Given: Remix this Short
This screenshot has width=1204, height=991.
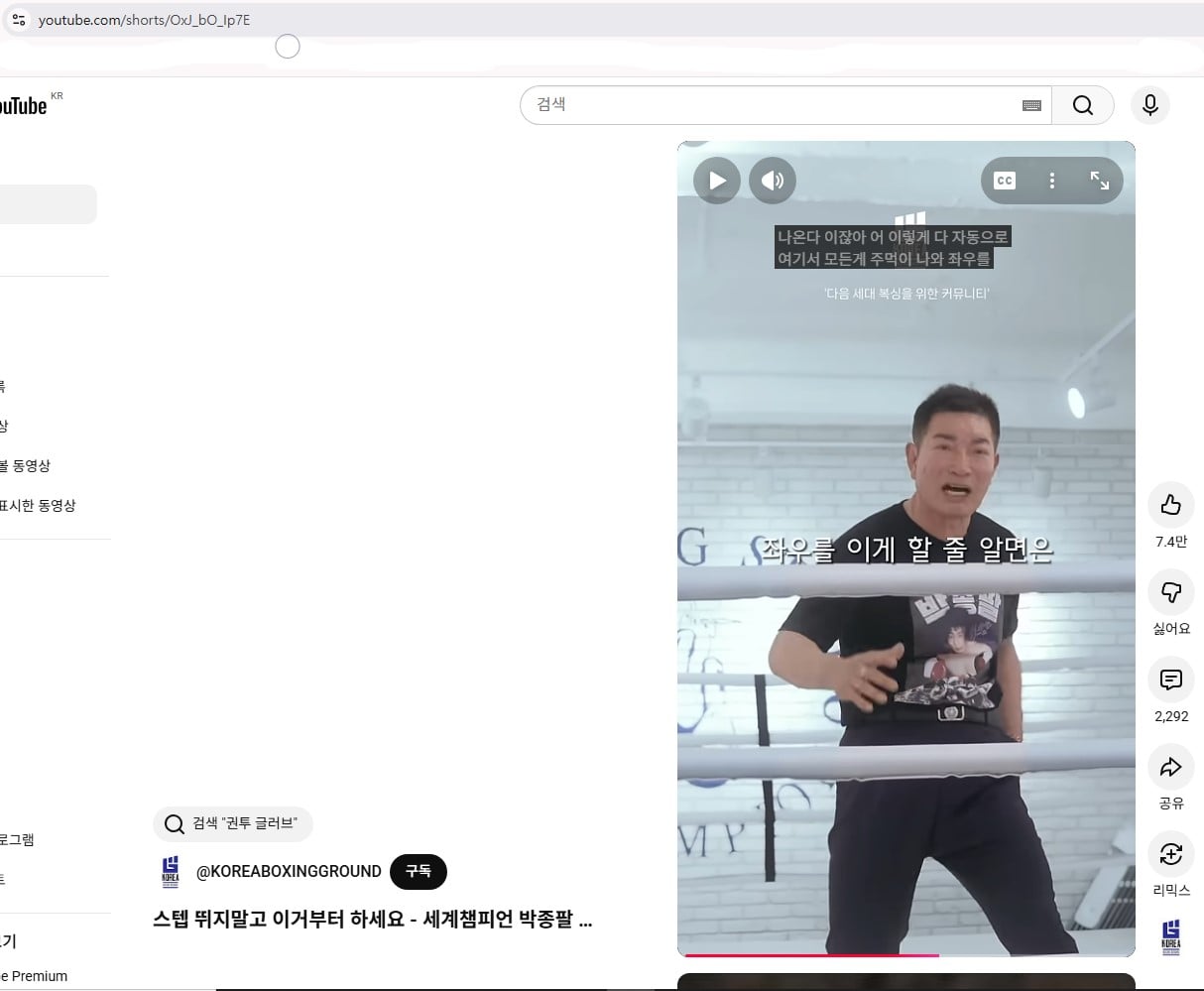Looking at the screenshot, I should 1170,854.
